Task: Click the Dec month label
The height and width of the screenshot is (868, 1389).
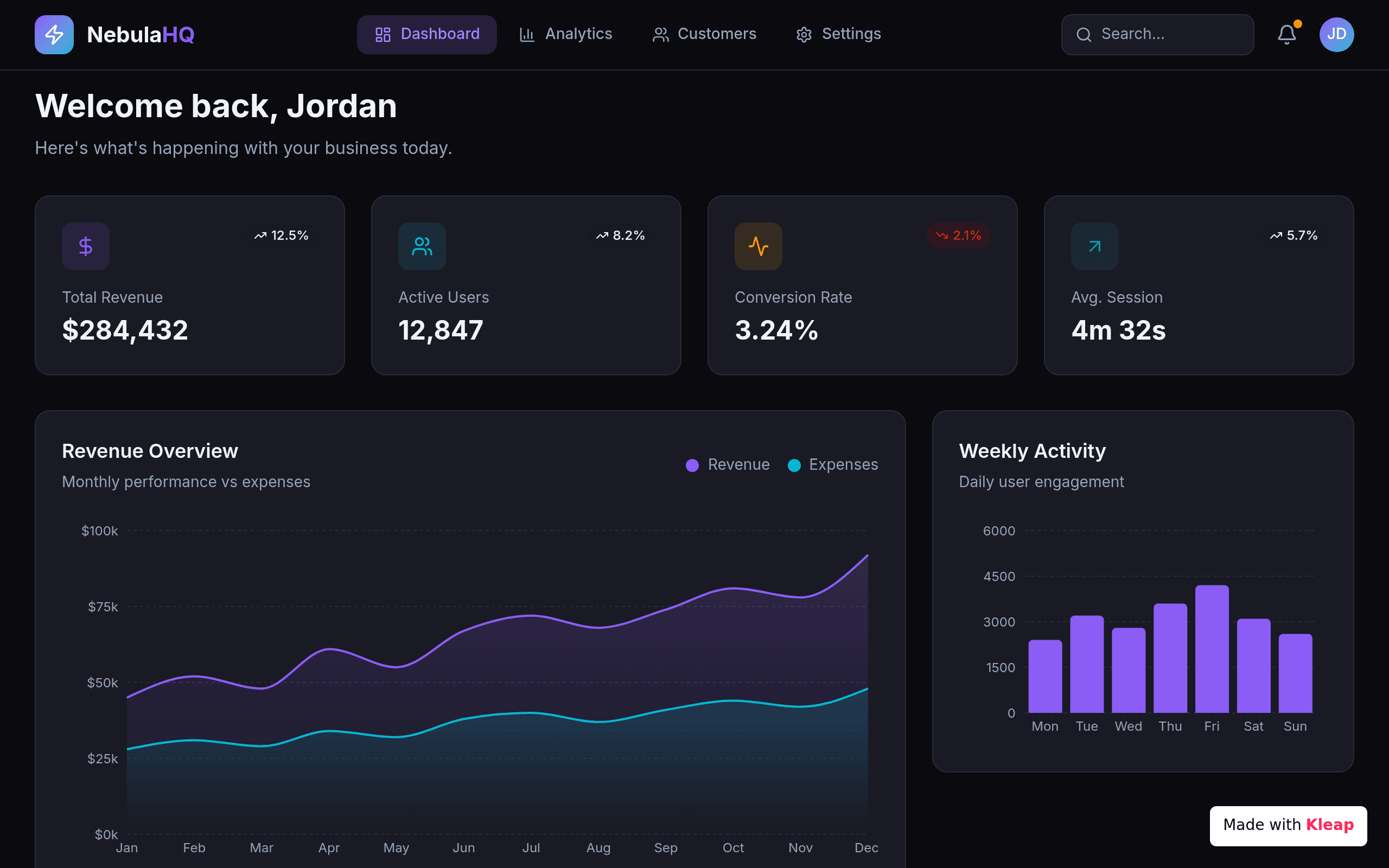Action: point(866,848)
